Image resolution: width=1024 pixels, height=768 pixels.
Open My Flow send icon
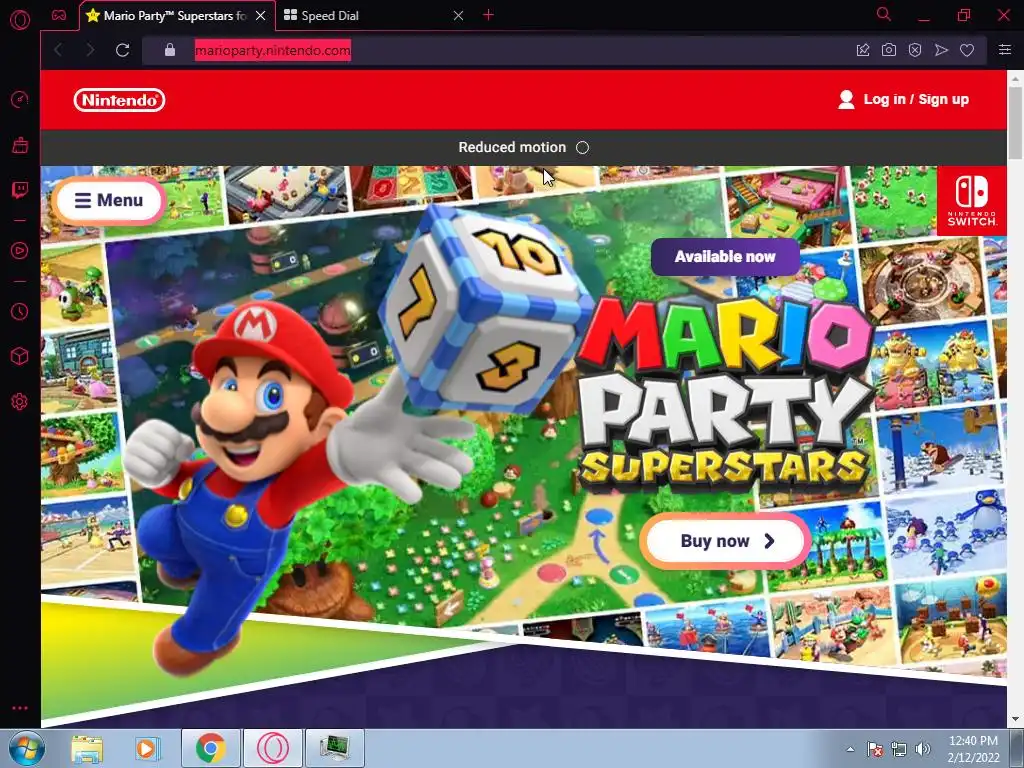coord(941,50)
